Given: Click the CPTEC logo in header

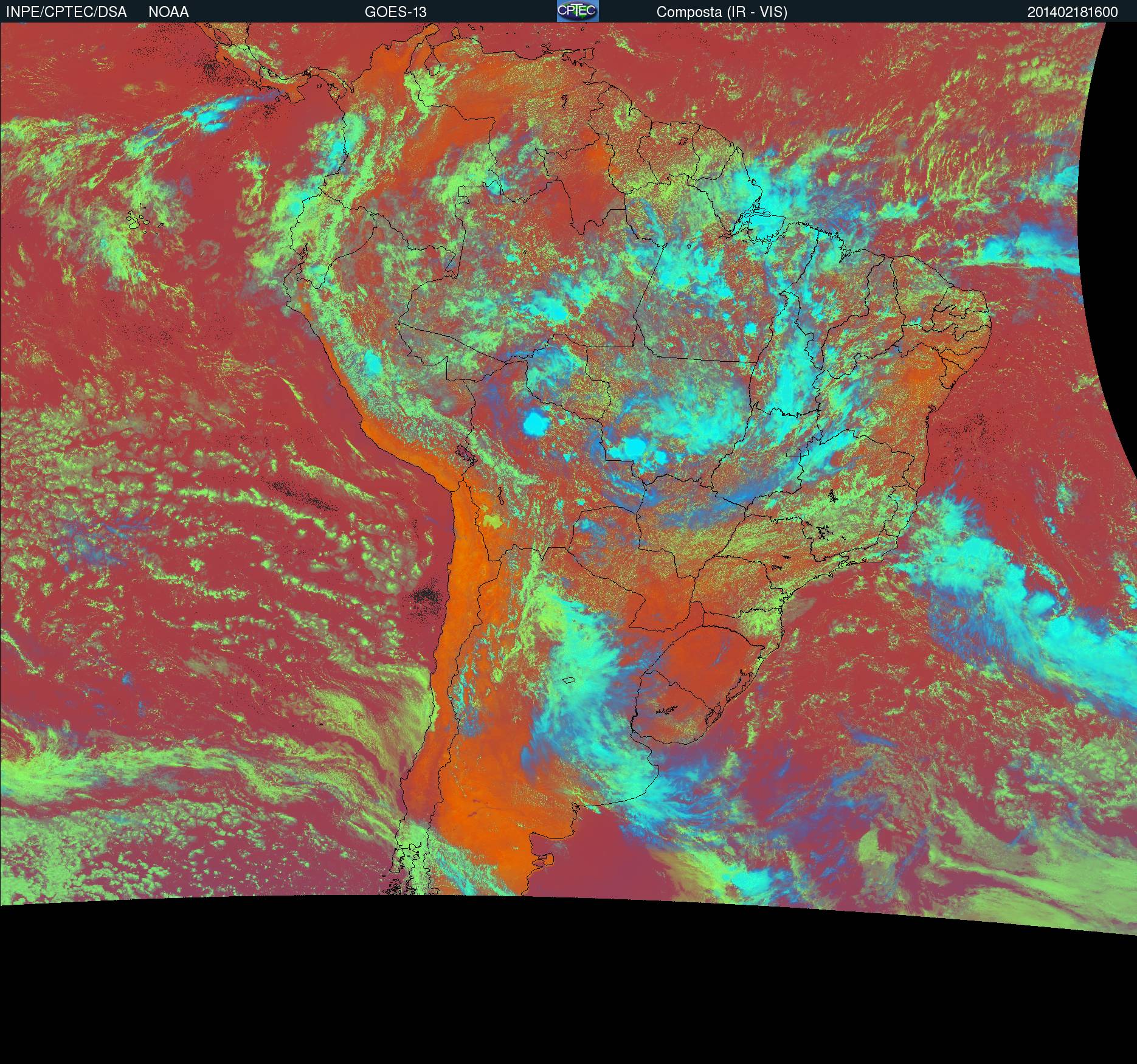Looking at the screenshot, I should (x=578, y=11).
